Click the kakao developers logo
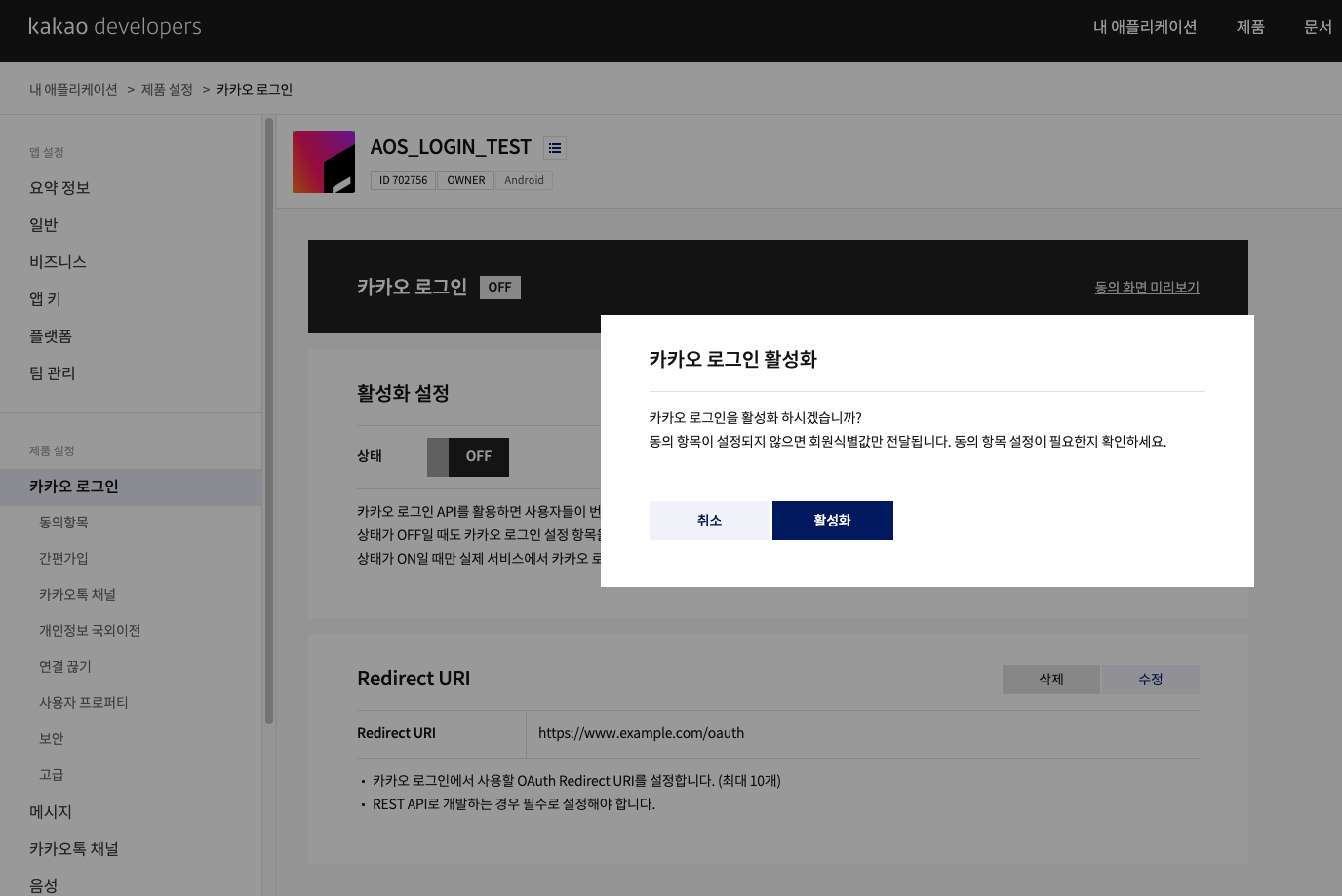This screenshot has height=896, width=1342. click(115, 26)
